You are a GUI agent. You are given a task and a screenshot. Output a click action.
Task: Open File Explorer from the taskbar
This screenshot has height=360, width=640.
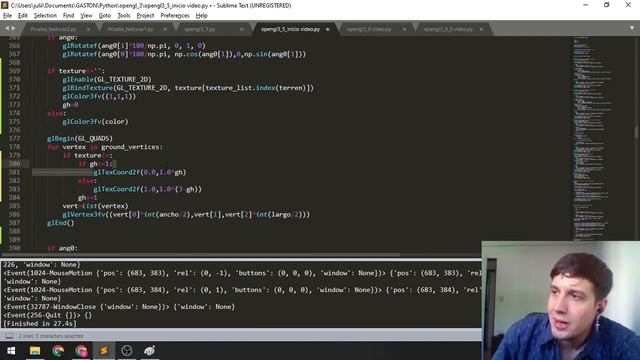point(35,351)
